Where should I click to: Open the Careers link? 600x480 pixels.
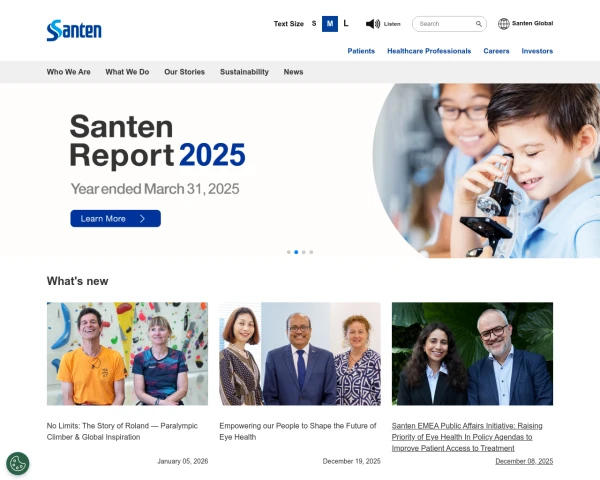pos(496,51)
